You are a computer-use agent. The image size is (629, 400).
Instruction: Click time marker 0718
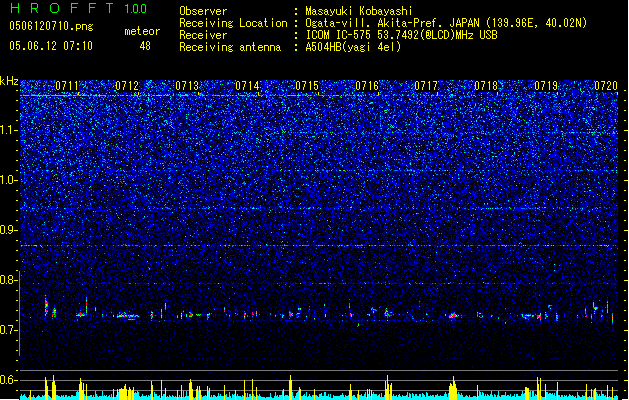(486, 86)
